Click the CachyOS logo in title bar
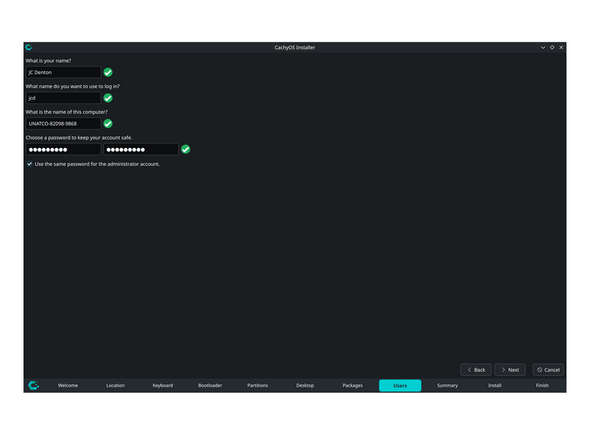 (x=29, y=47)
